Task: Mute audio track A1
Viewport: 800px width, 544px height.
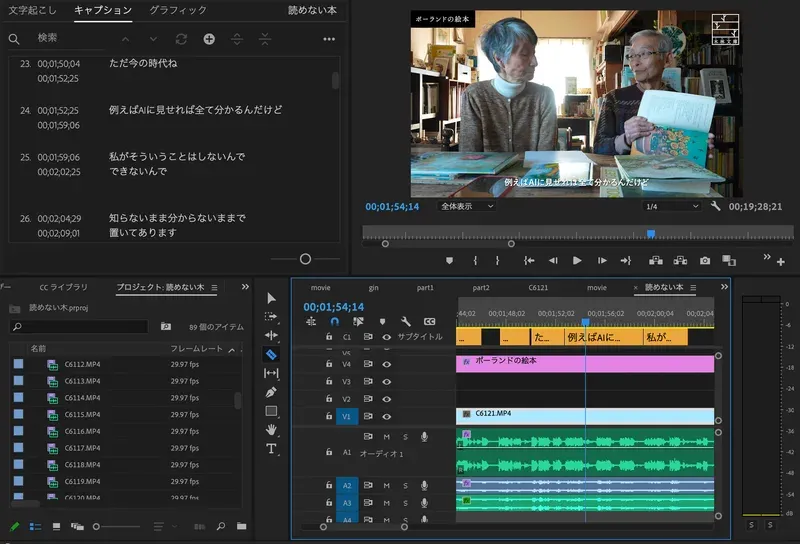Action: (x=387, y=437)
